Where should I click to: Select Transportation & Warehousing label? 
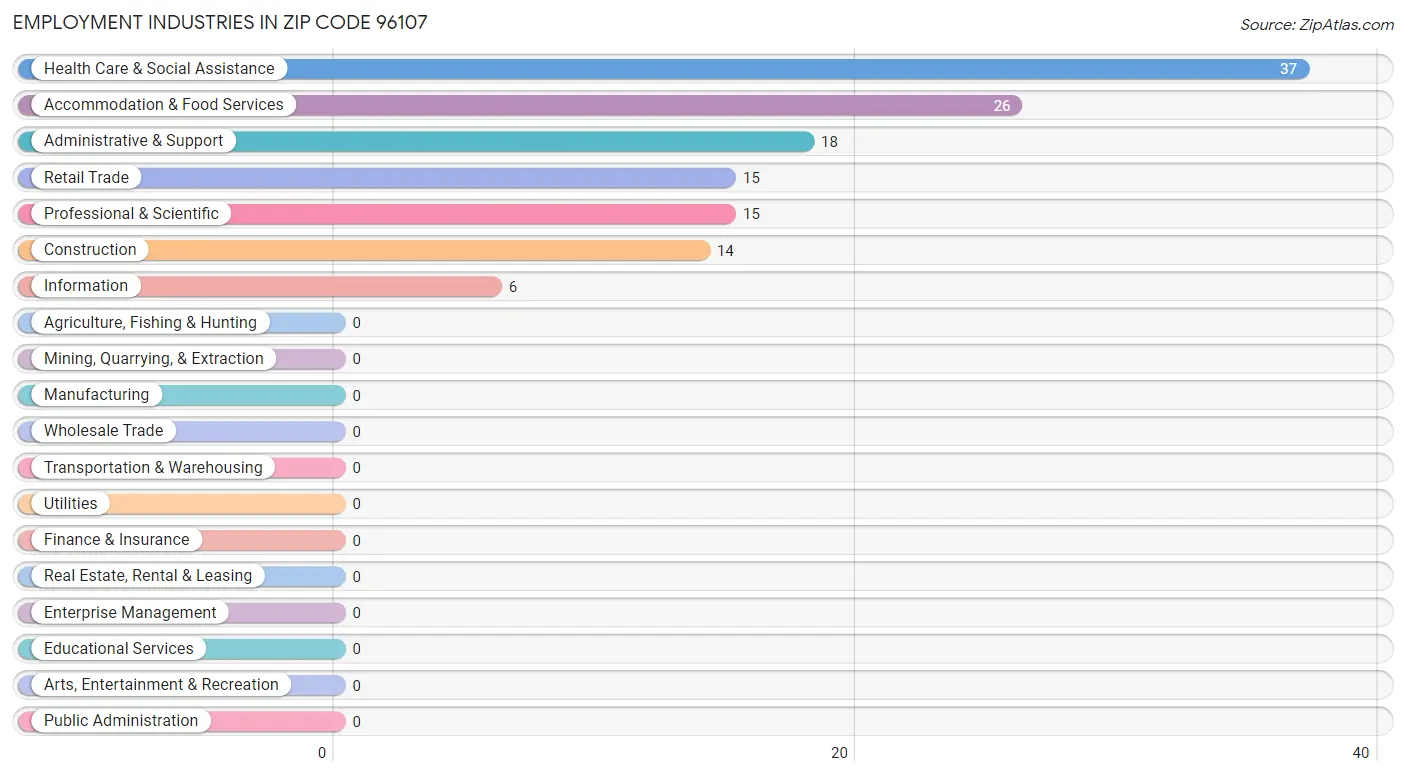tap(153, 467)
